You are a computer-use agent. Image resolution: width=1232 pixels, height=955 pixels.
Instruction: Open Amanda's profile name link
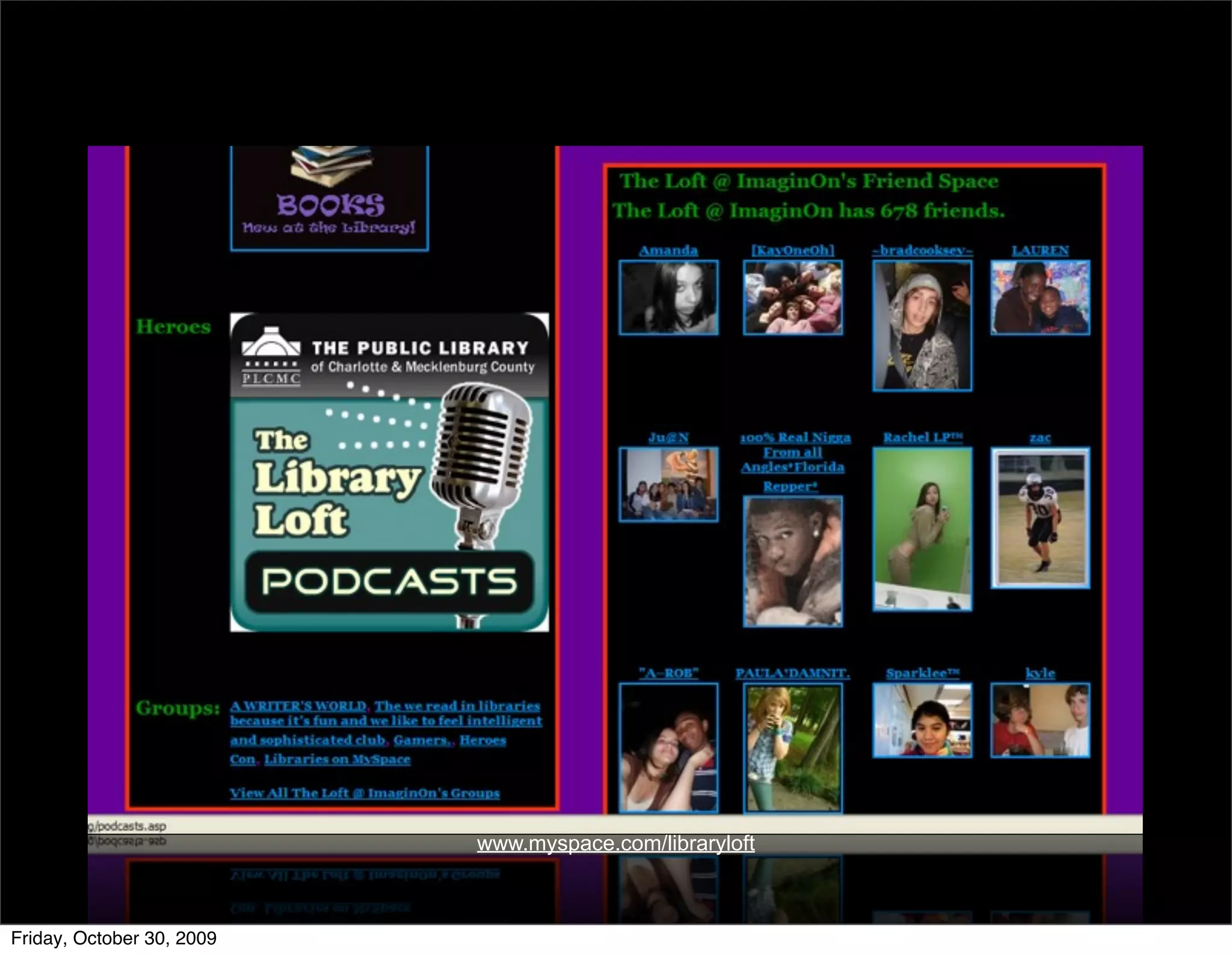(x=668, y=250)
